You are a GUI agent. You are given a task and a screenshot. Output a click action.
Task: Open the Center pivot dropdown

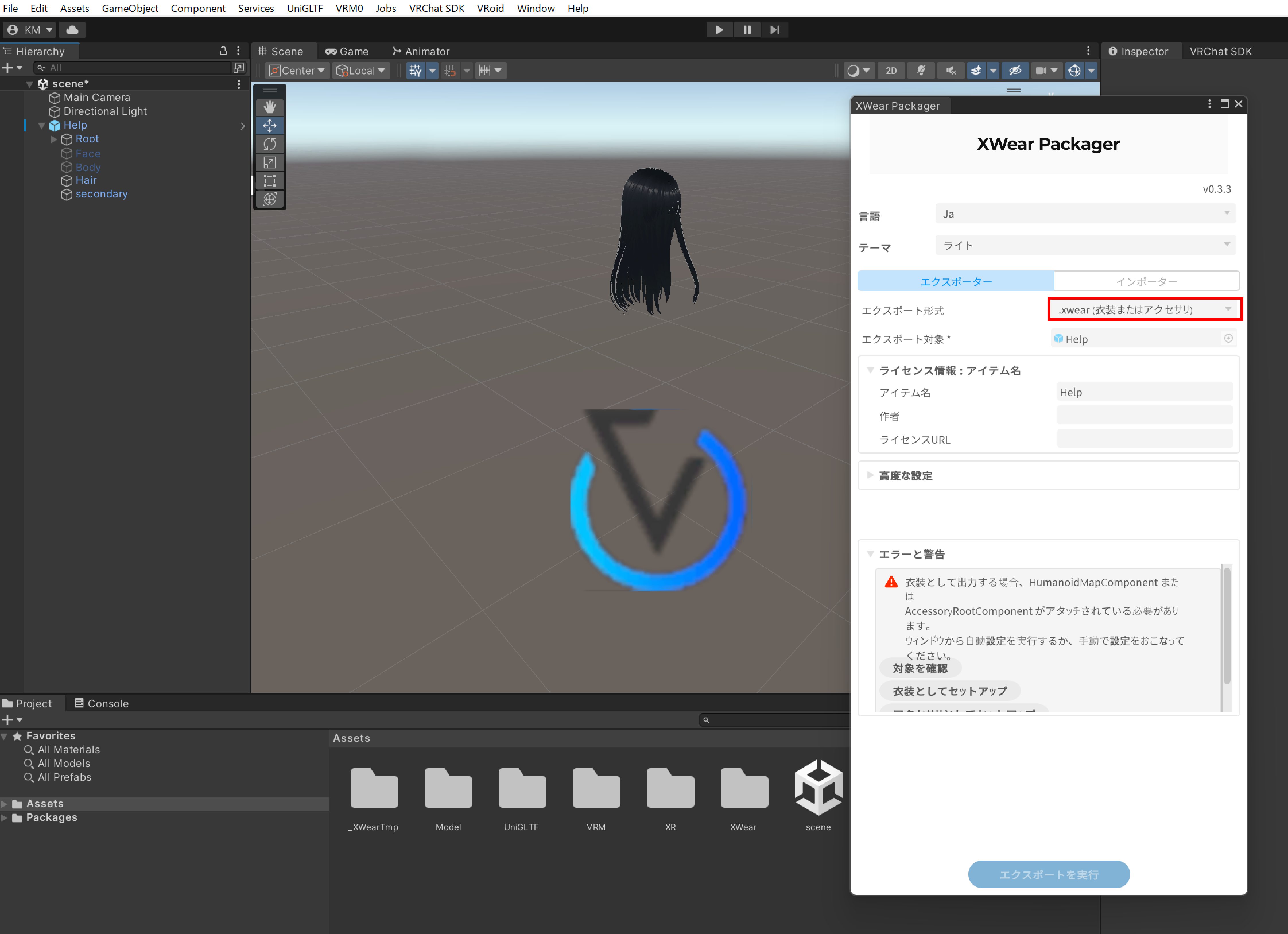click(298, 70)
